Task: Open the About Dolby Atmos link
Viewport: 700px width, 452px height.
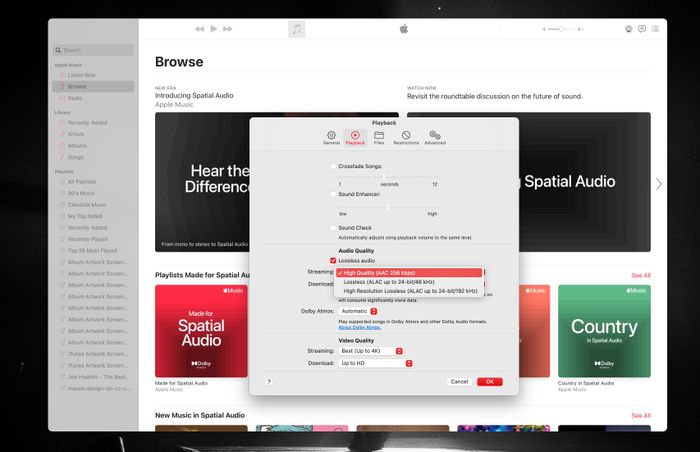Action: pos(359,327)
